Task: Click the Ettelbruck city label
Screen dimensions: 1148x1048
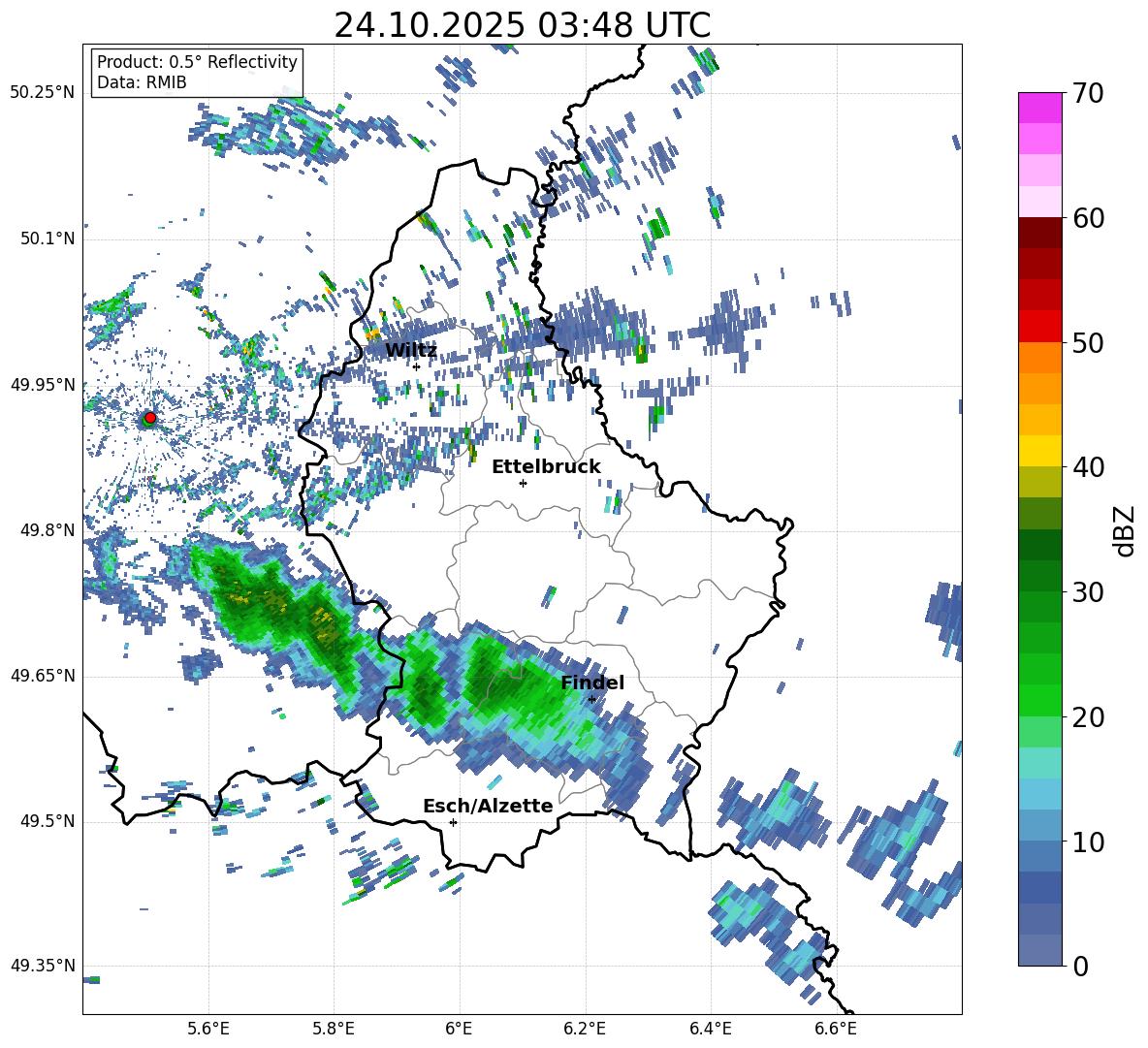Action: tap(546, 466)
